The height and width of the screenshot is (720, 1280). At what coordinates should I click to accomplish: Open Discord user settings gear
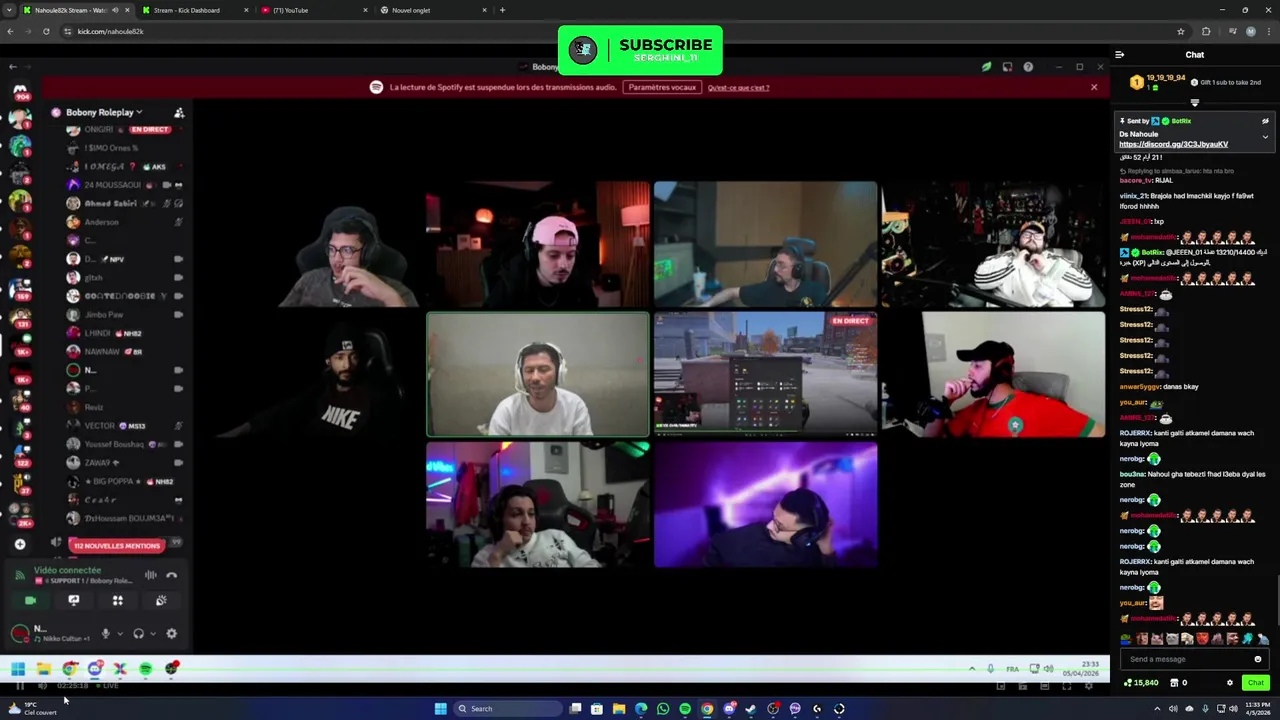coord(171,633)
